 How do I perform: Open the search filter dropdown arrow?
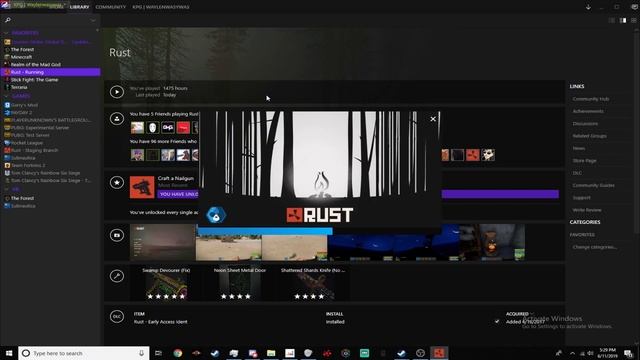click(93, 20)
